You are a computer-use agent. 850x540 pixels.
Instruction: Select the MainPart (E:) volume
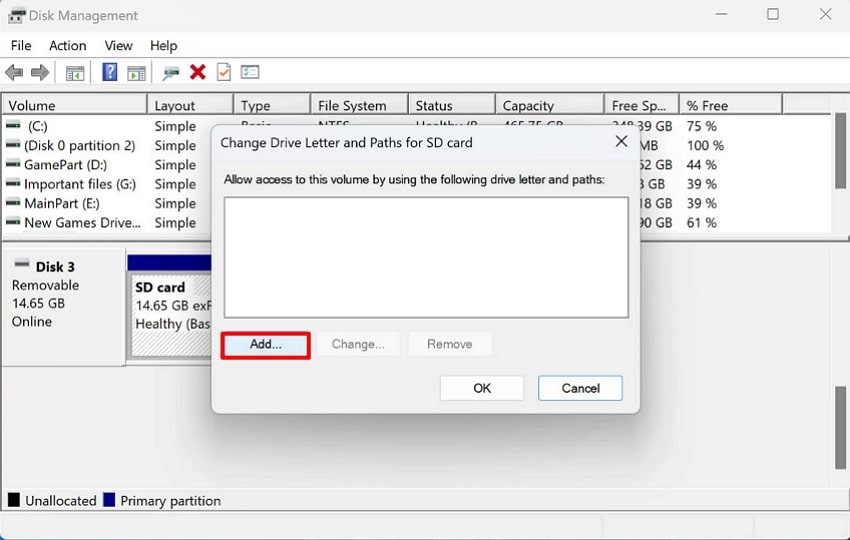point(62,203)
